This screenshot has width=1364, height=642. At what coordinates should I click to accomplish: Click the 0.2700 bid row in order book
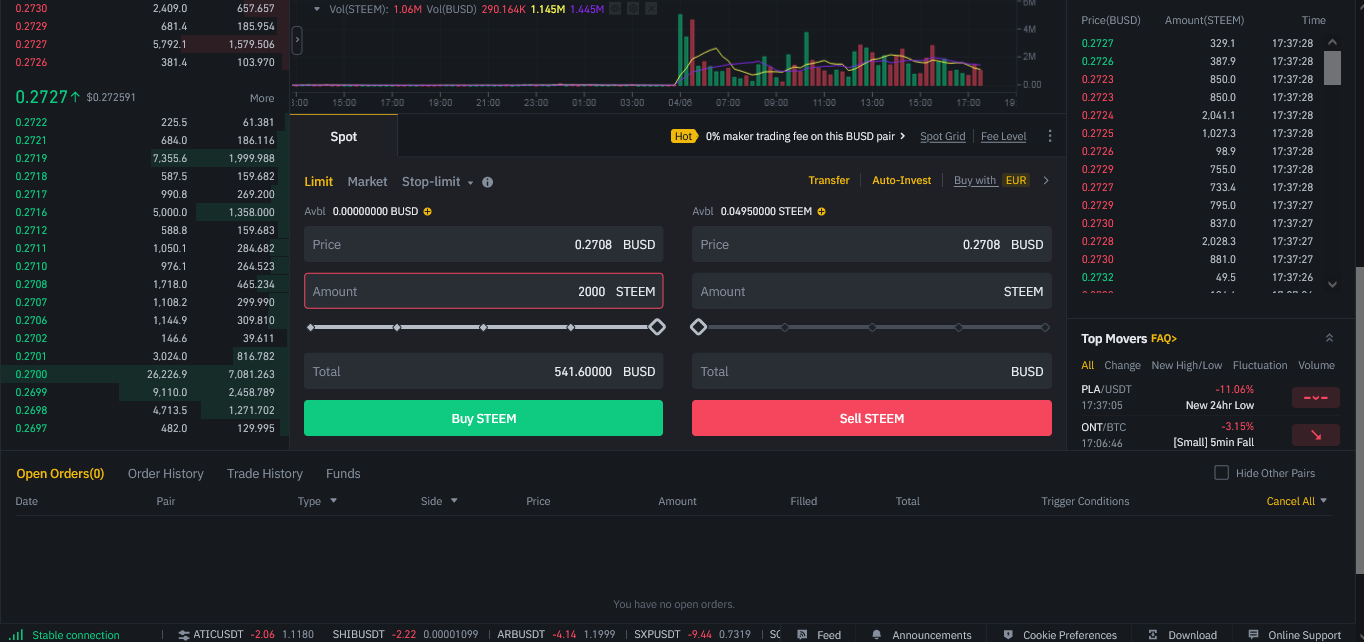[x=145, y=374]
